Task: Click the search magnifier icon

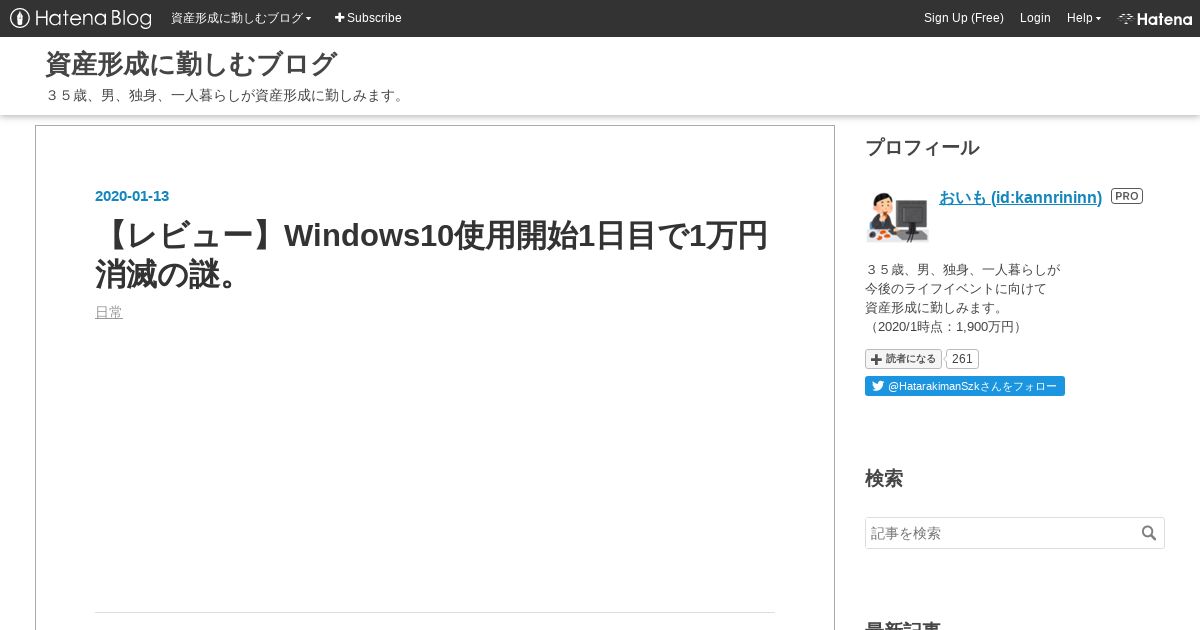Action: click(1149, 533)
